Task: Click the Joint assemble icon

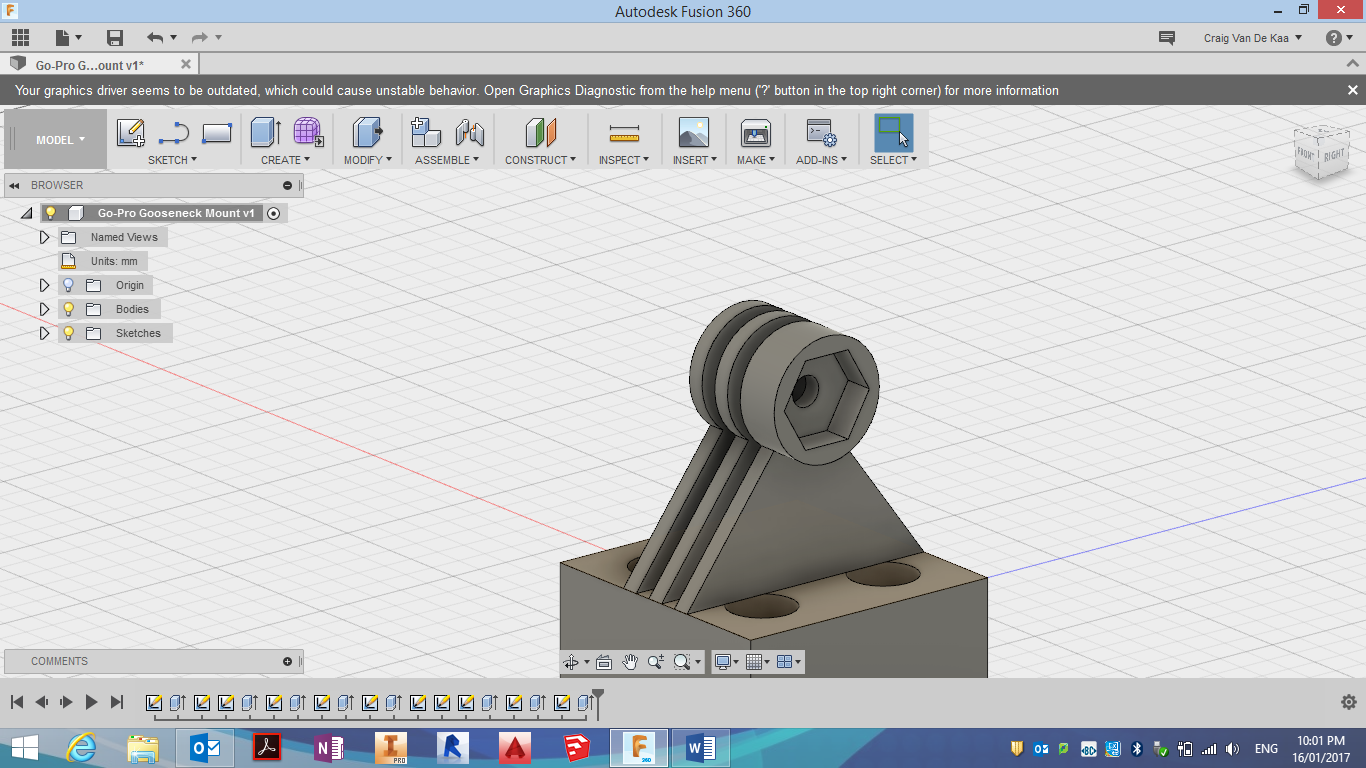Action: 469,133
